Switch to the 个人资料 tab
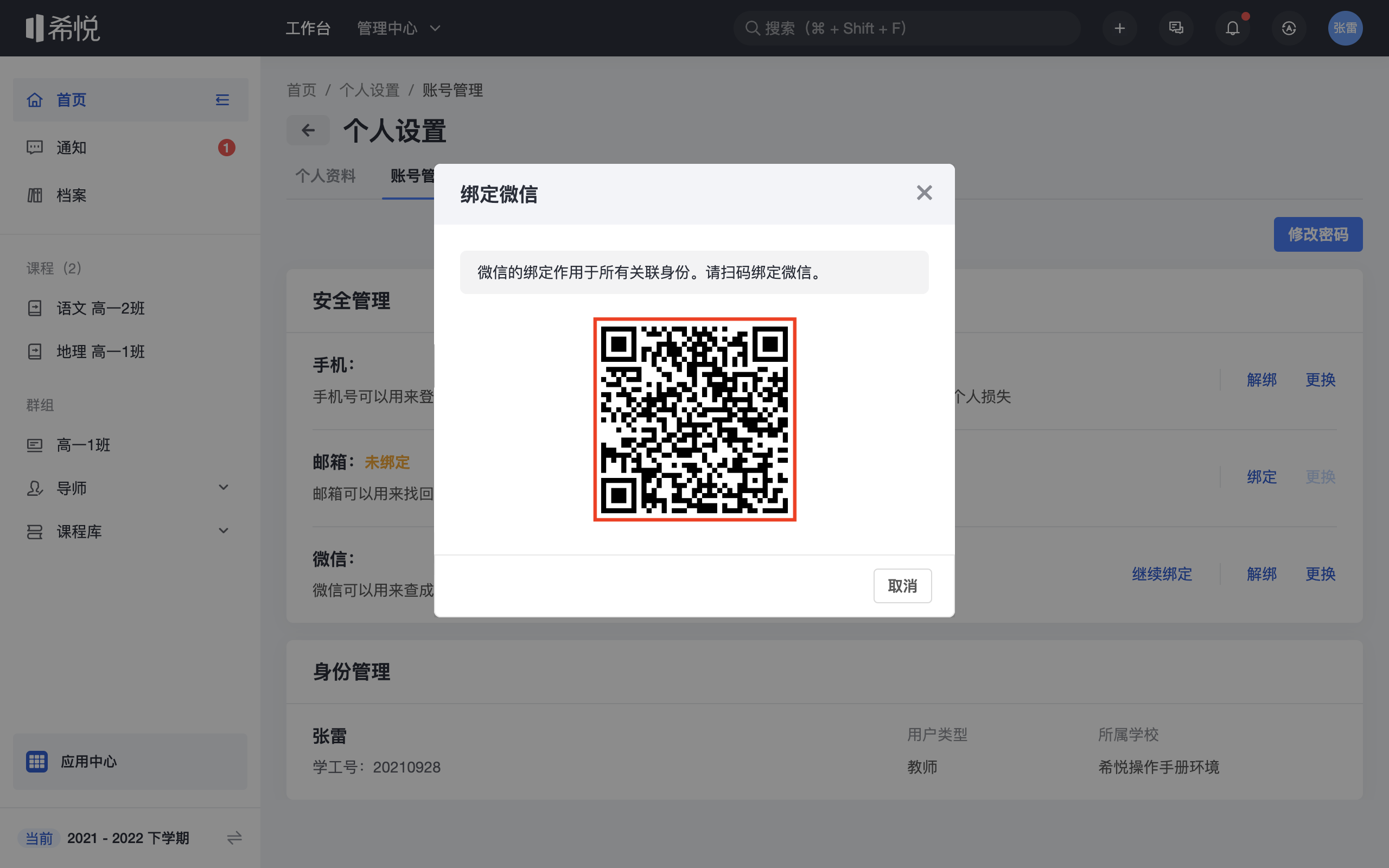The height and width of the screenshot is (868, 1389). [x=326, y=176]
